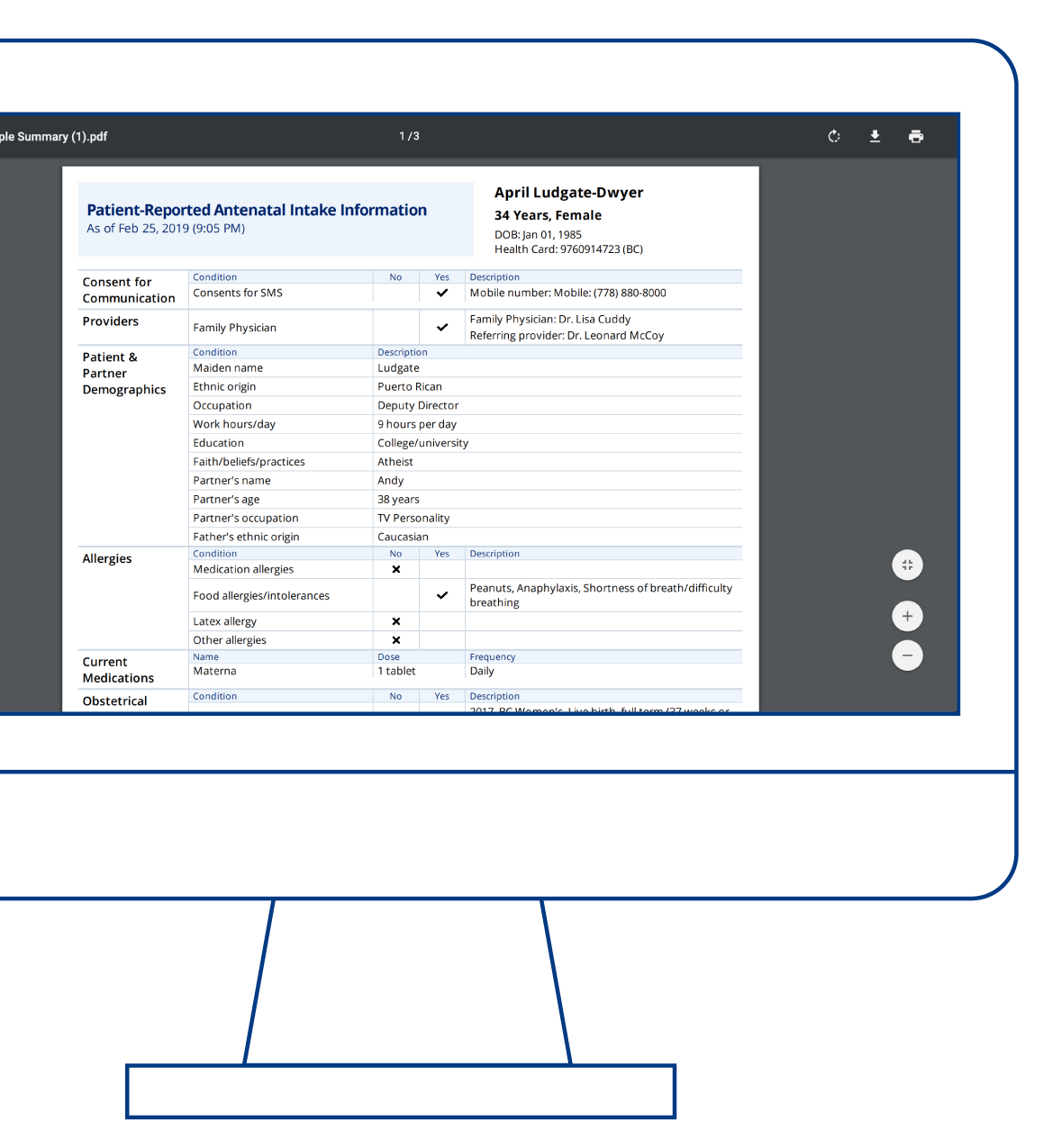Click the 38 years partner's age value
This screenshot has width=1061, height=1148.
point(398,500)
